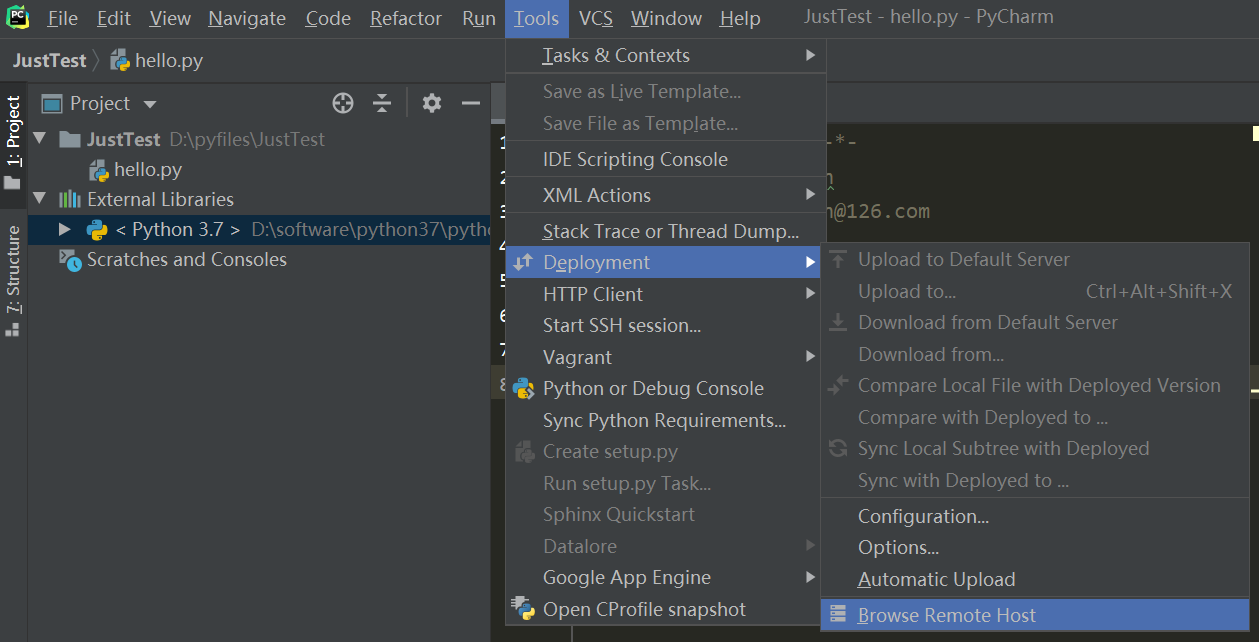This screenshot has height=642, width=1259.
Task: Click the locate-in-project target icon
Action: [x=343, y=103]
